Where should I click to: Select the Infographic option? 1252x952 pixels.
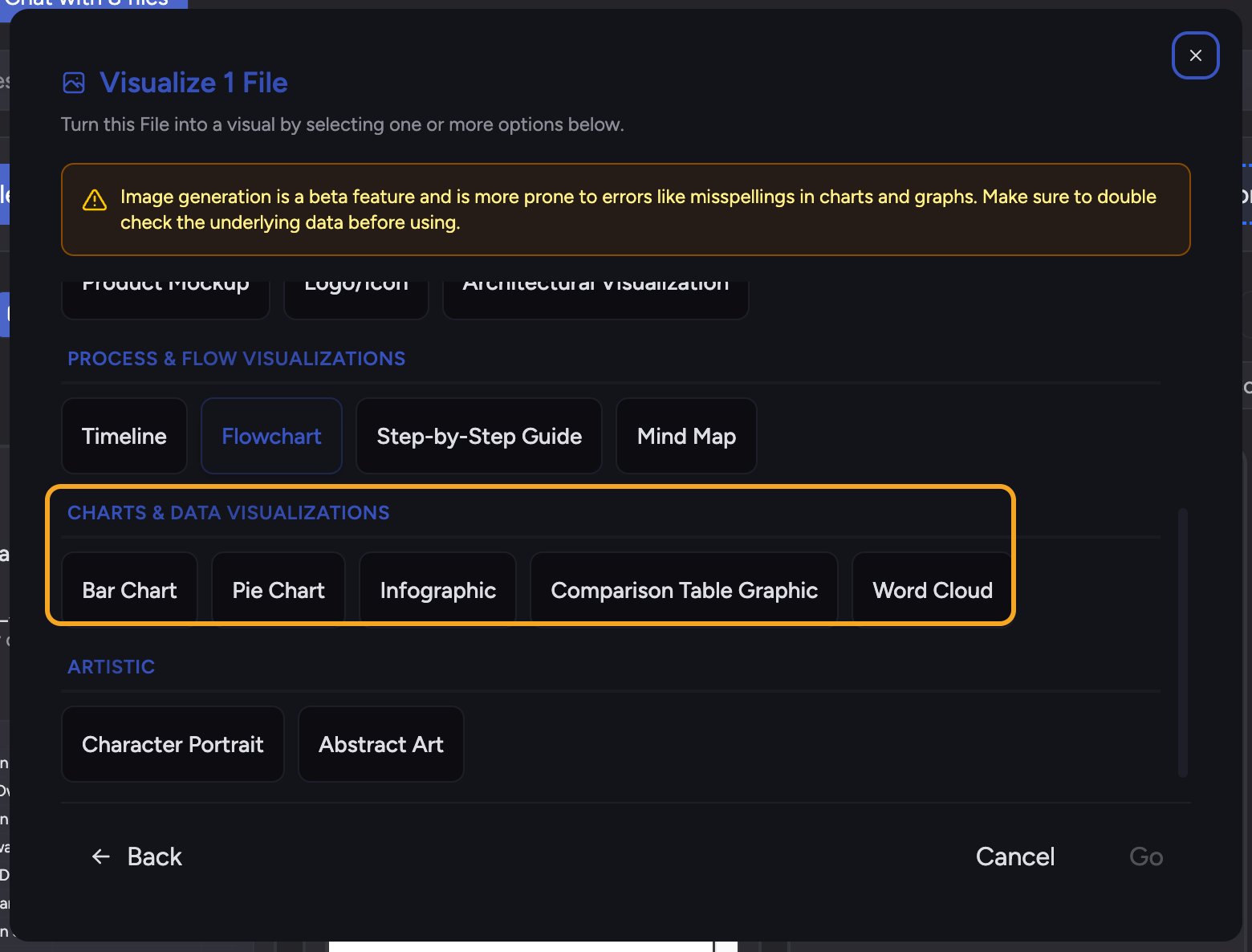pos(438,588)
